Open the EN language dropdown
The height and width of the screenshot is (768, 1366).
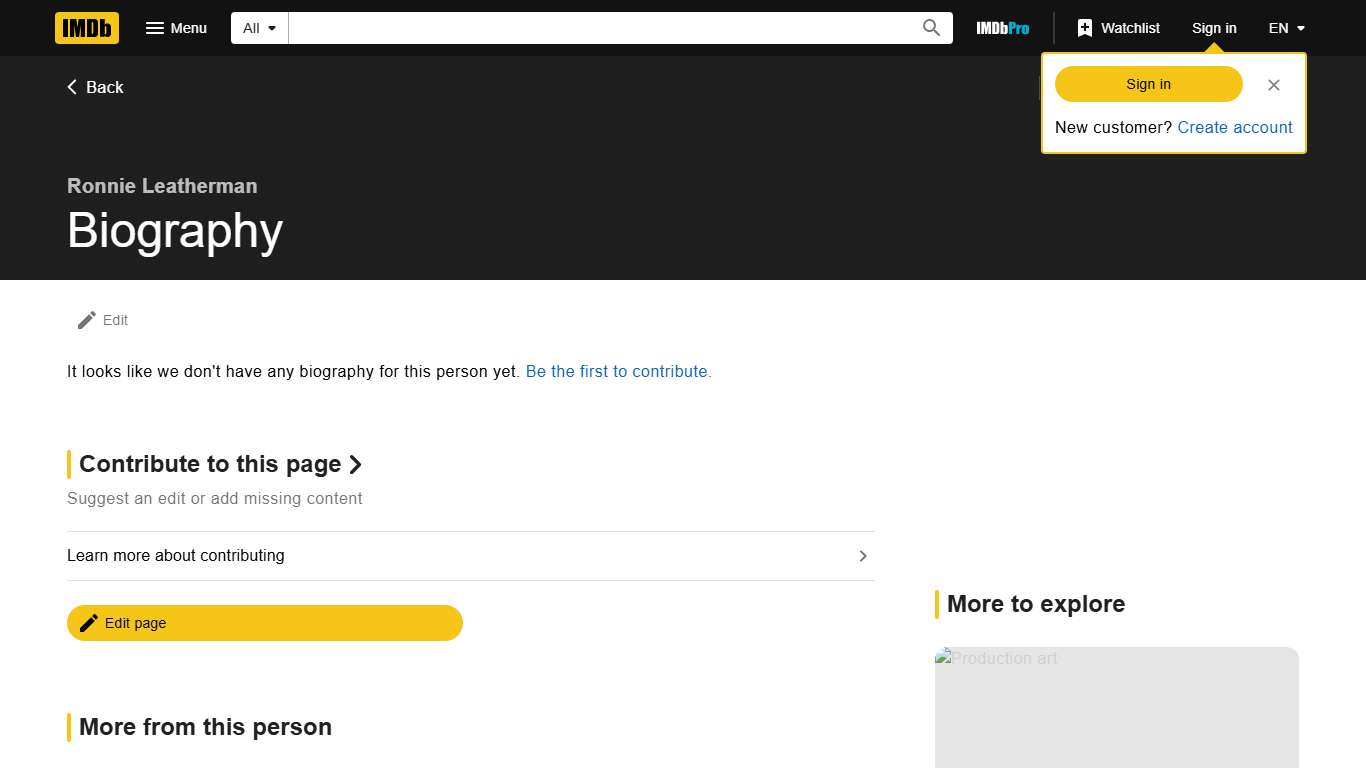tap(1286, 28)
